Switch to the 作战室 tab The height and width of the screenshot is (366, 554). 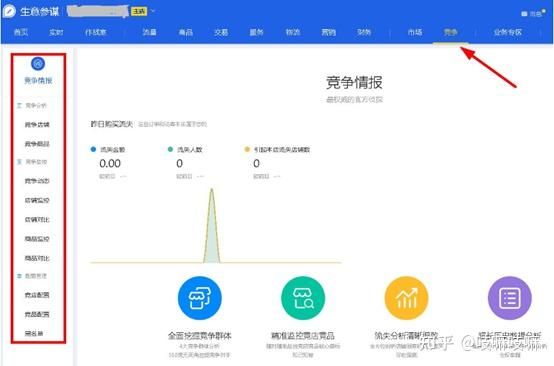pyautogui.click(x=95, y=32)
